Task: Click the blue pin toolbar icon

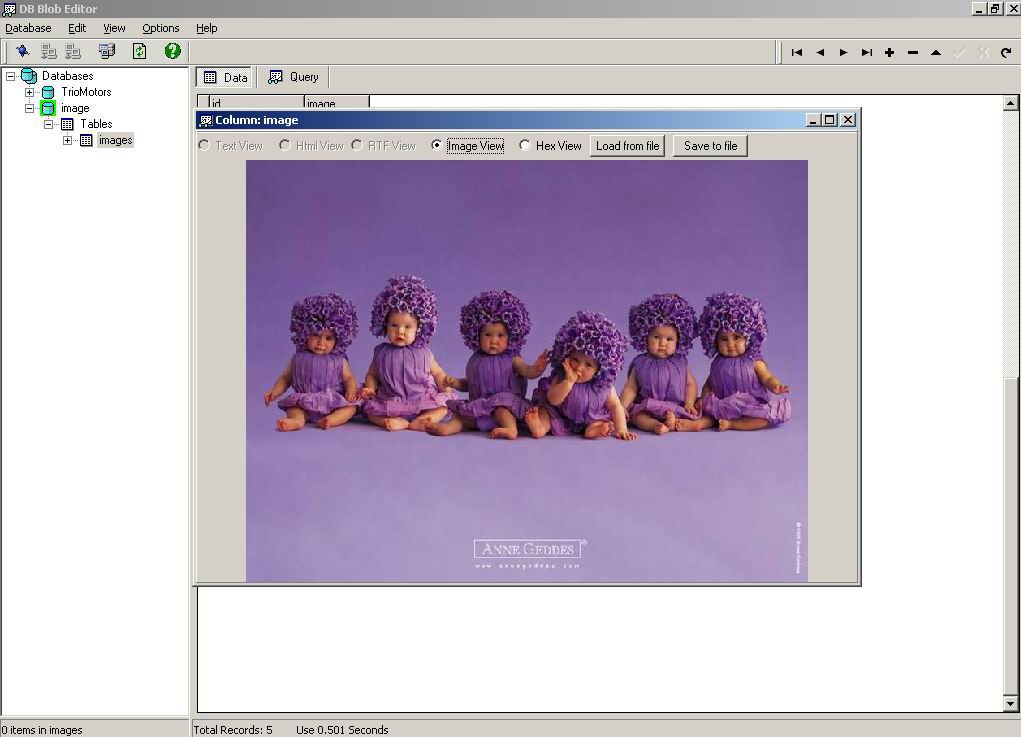Action: (x=23, y=51)
